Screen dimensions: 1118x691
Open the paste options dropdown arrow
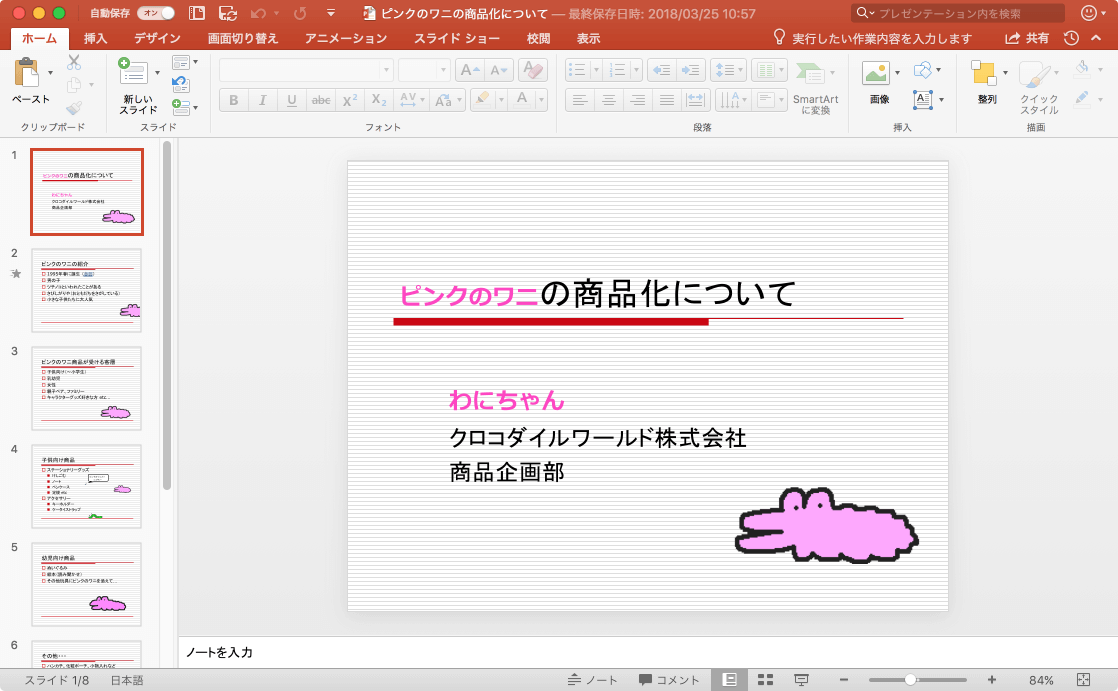[x=51, y=73]
